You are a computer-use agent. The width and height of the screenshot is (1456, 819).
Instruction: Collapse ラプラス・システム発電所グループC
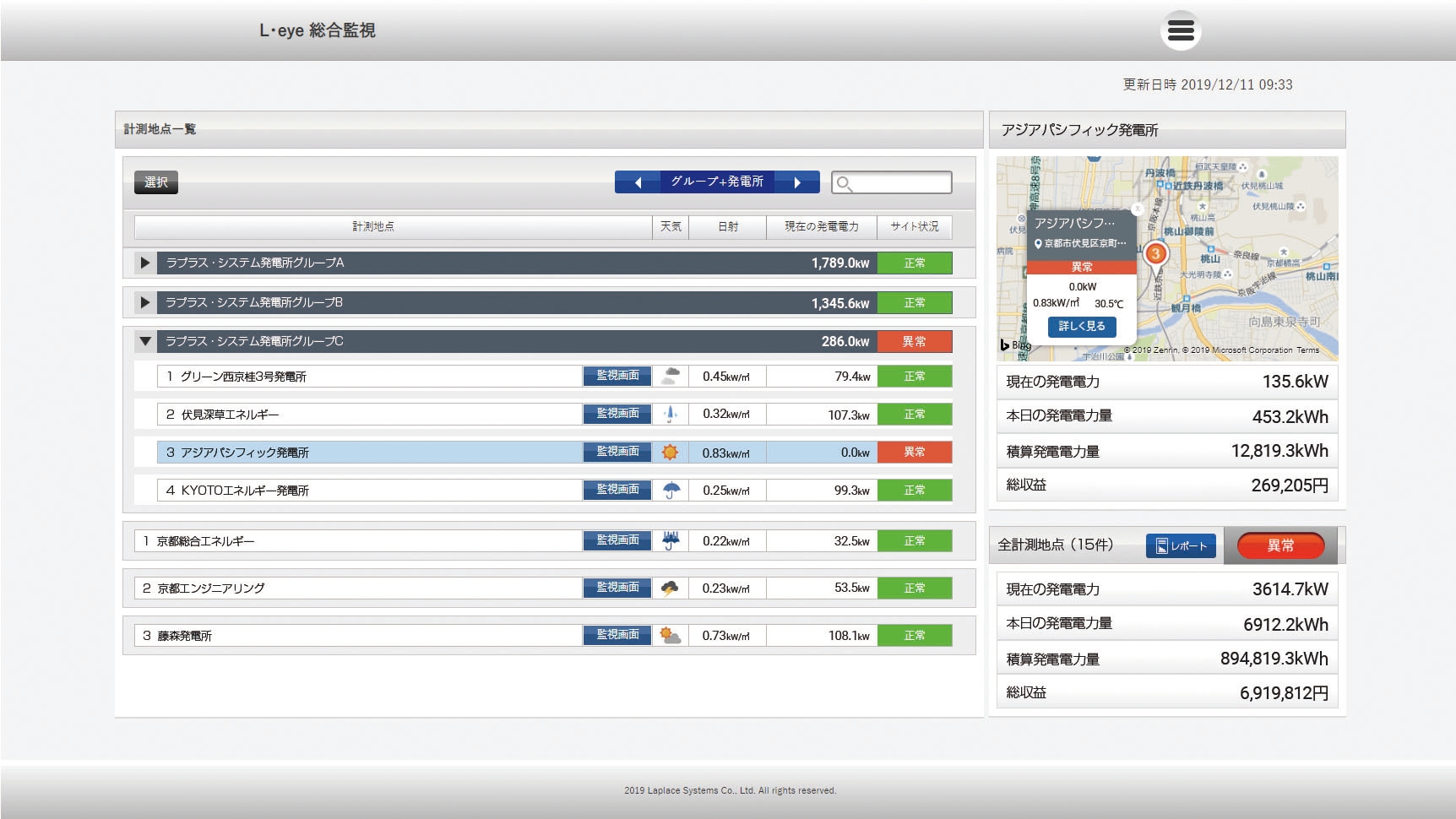point(145,342)
